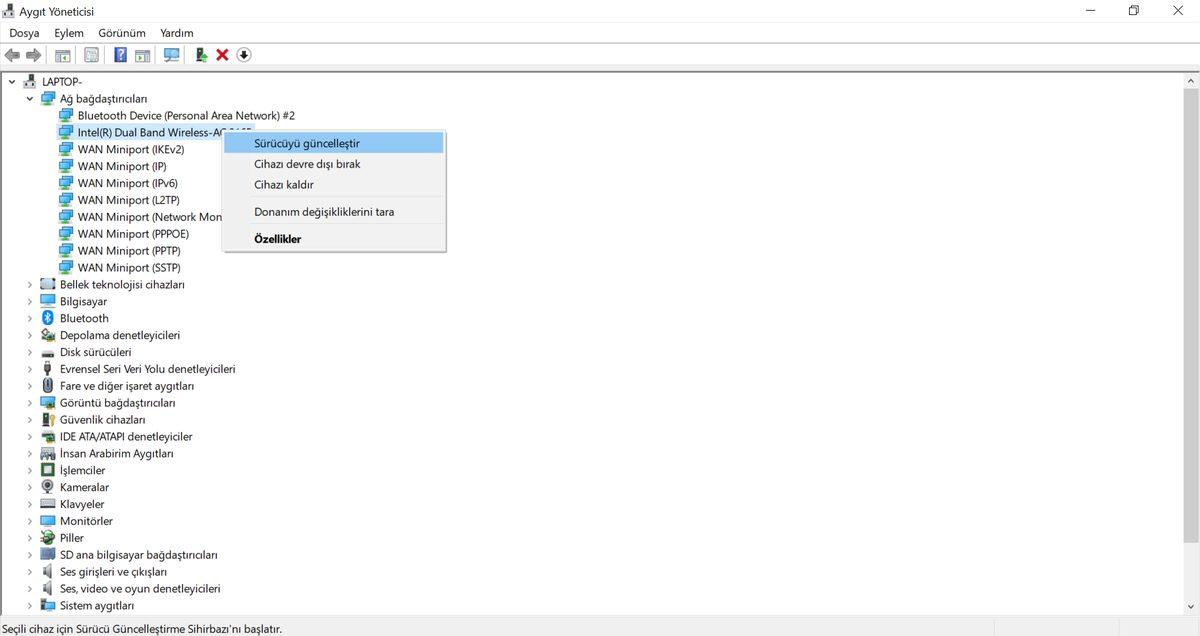Click the show/hide console tree icon
The image size is (1200, 636).
63,55
